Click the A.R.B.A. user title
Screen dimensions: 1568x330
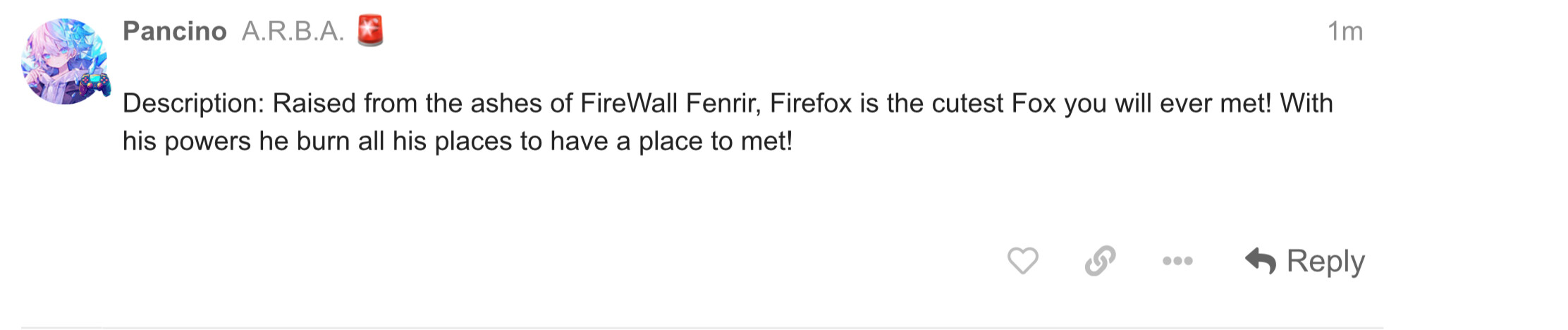coord(293,32)
